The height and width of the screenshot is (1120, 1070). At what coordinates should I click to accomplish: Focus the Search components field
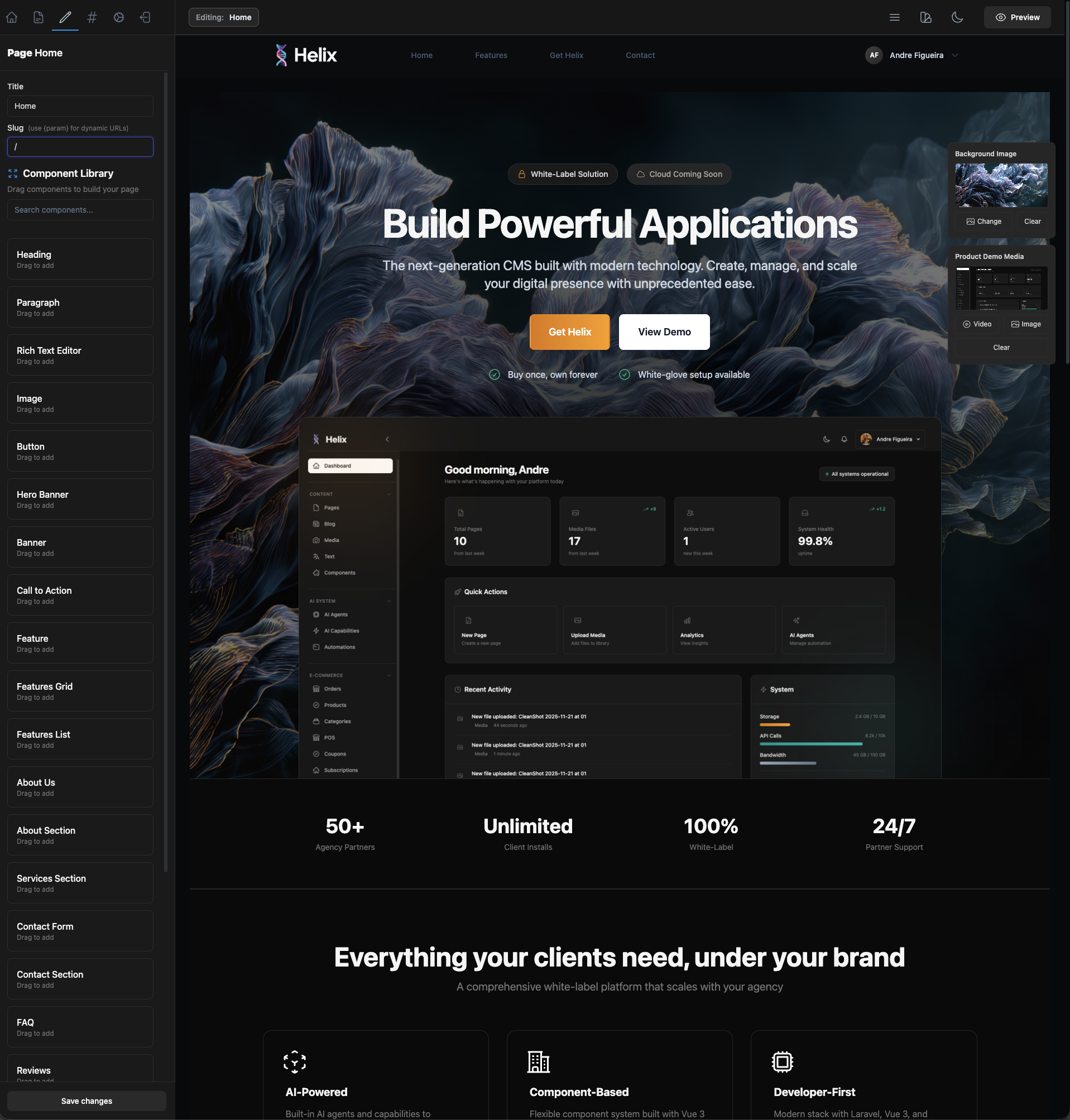pos(80,210)
